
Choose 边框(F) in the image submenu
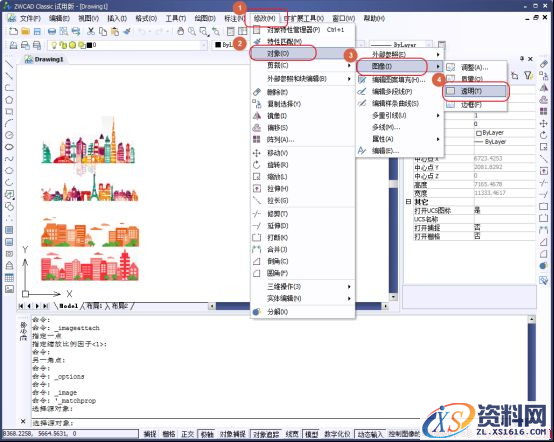click(x=476, y=105)
